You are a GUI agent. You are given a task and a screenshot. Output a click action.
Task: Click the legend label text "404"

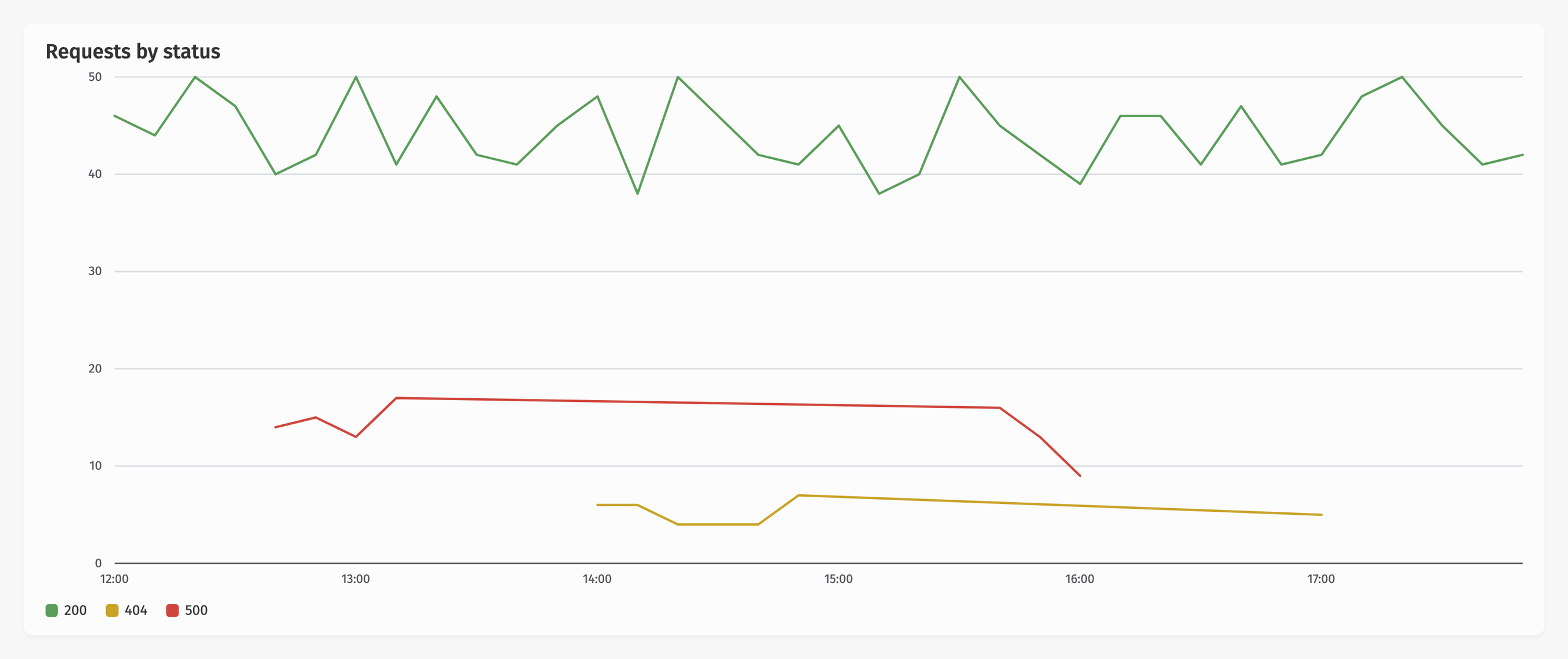tap(136, 610)
